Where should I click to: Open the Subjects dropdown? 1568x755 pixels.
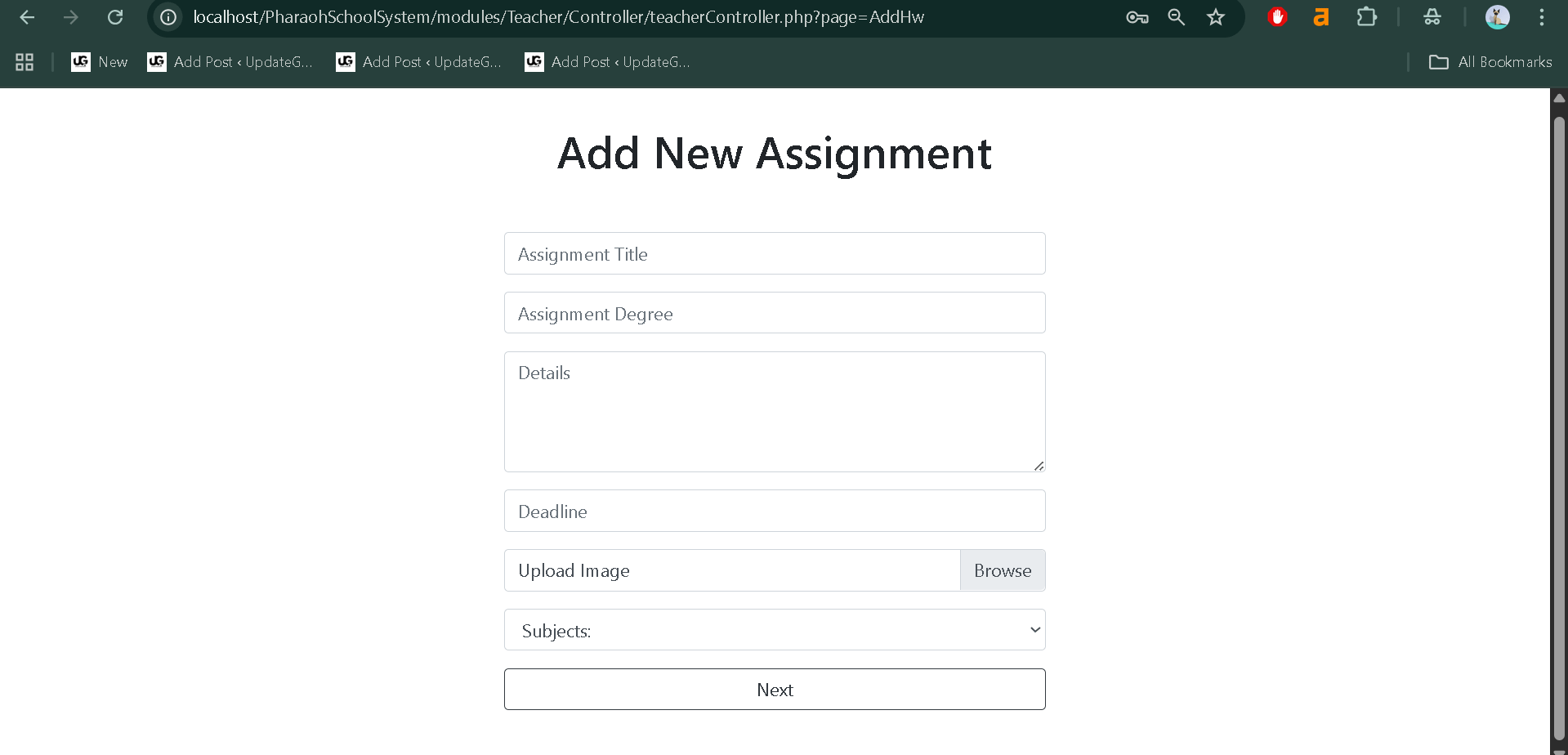[x=774, y=629]
